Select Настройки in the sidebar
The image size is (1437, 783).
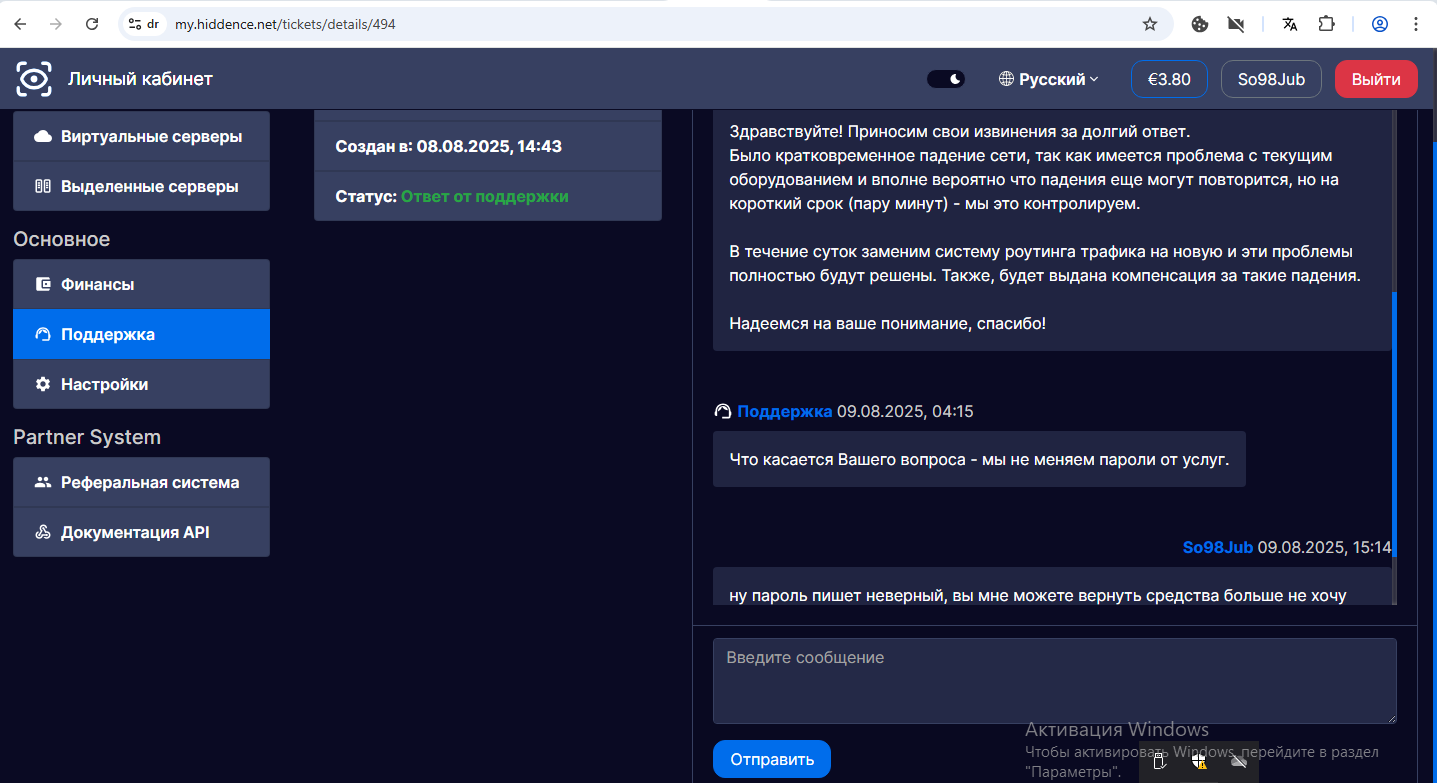[141, 384]
